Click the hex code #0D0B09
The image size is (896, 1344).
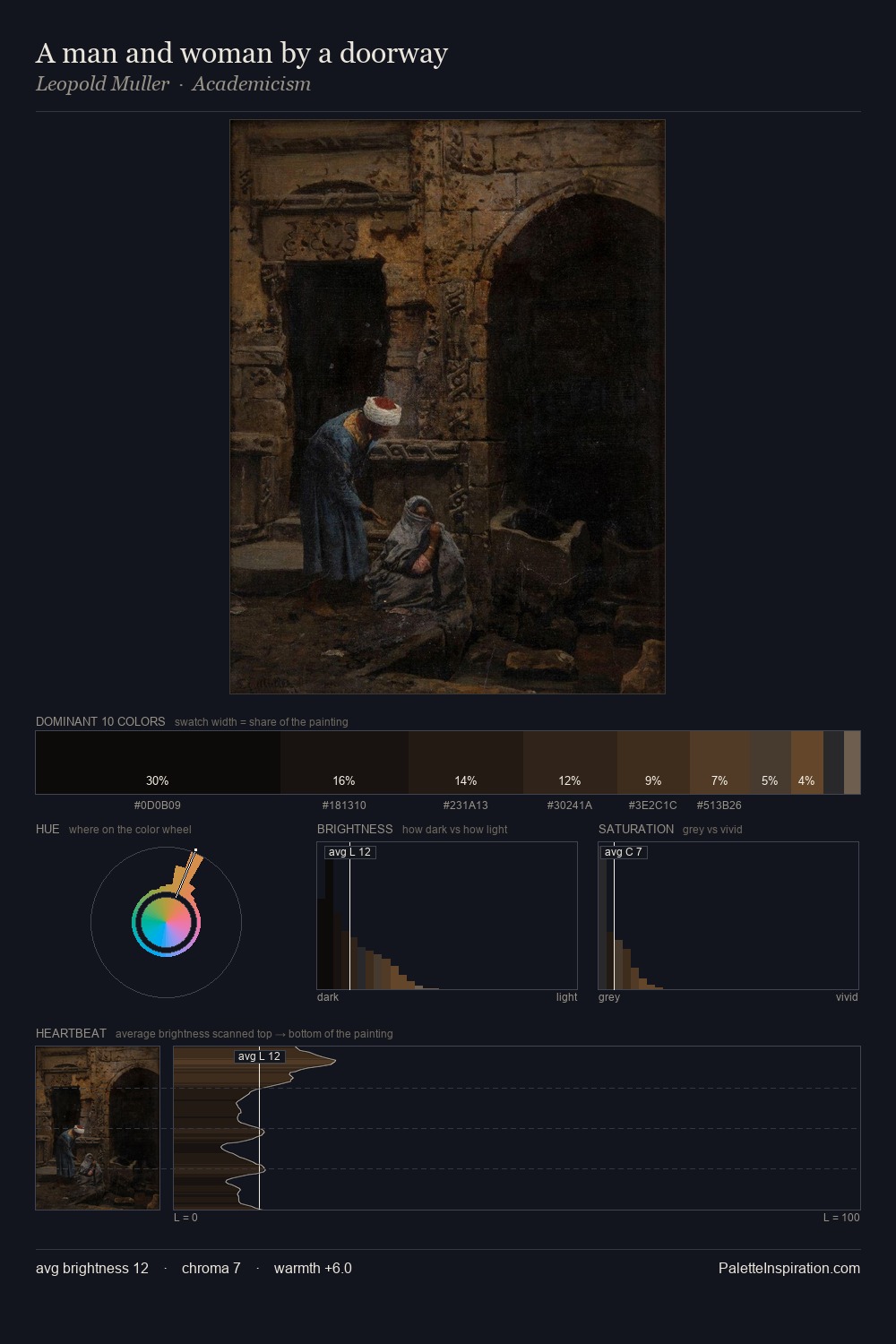pyautogui.click(x=158, y=806)
